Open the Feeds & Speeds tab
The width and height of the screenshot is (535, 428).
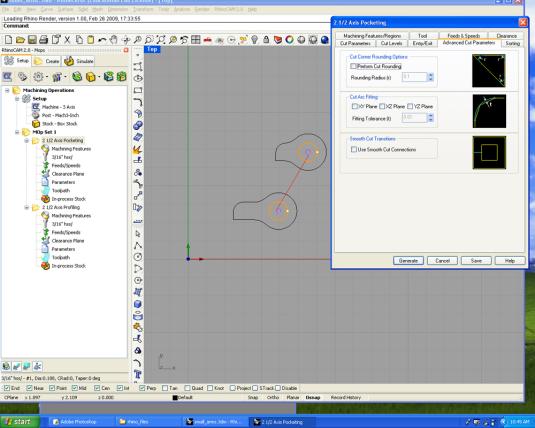tap(463, 35)
